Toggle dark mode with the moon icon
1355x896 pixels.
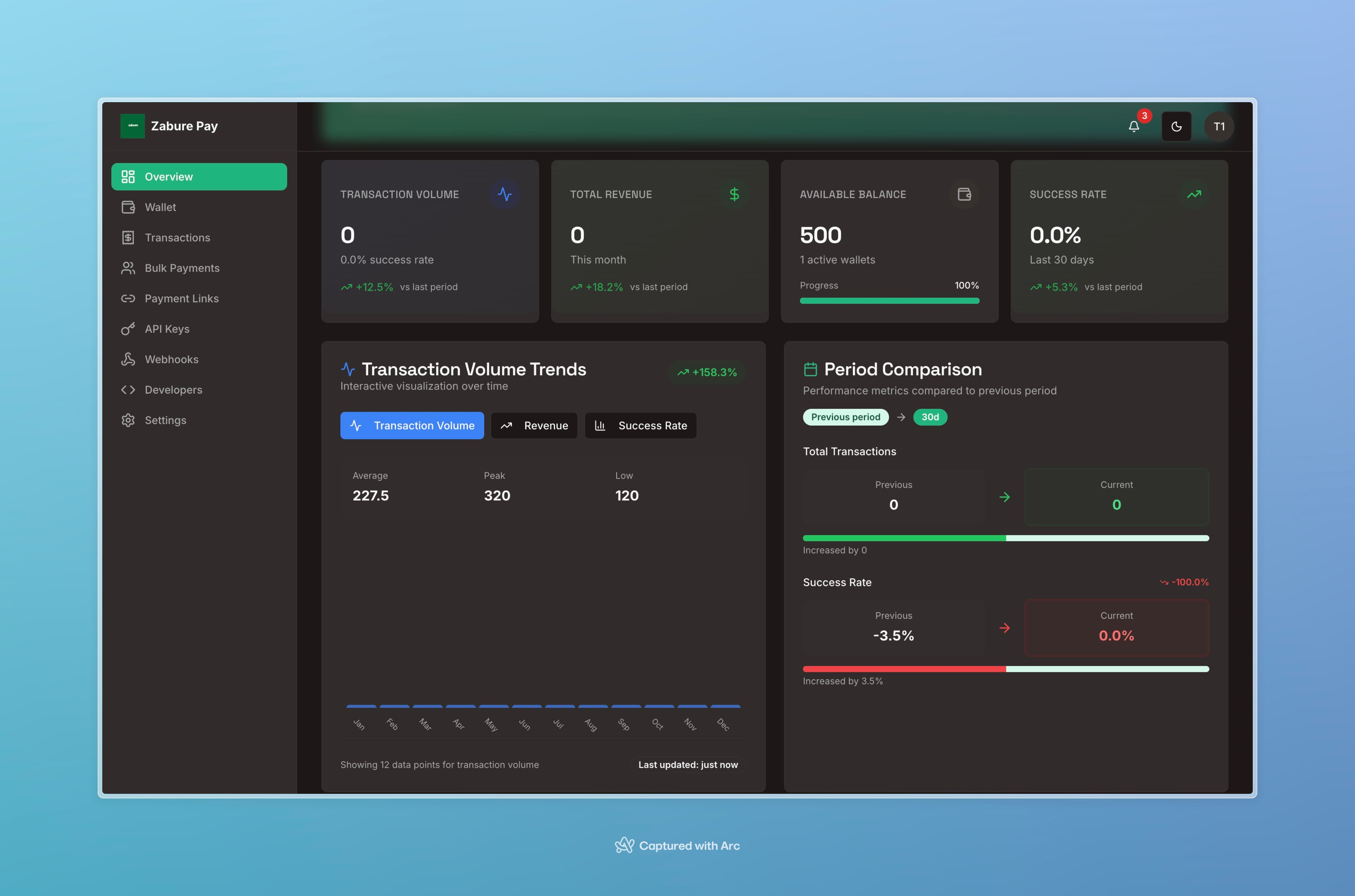(1177, 126)
